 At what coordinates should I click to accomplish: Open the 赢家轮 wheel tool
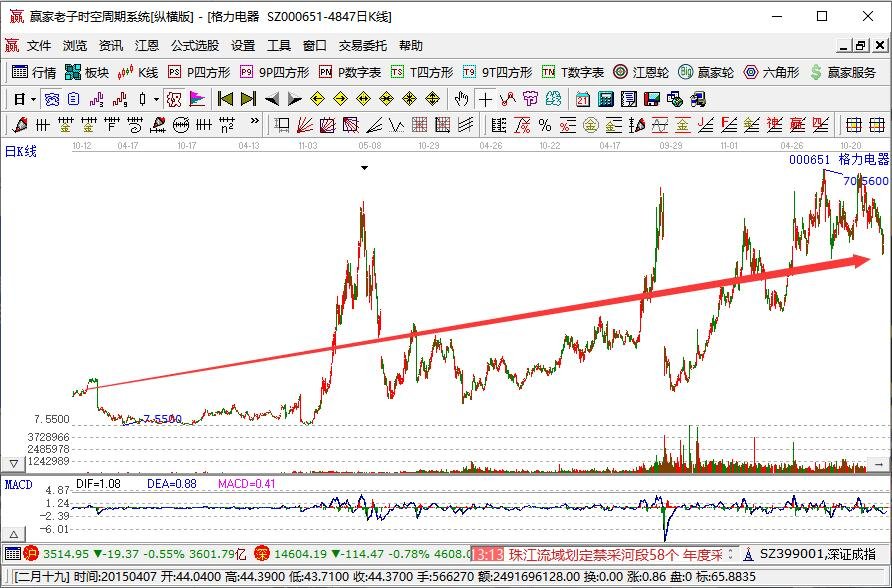coord(706,72)
